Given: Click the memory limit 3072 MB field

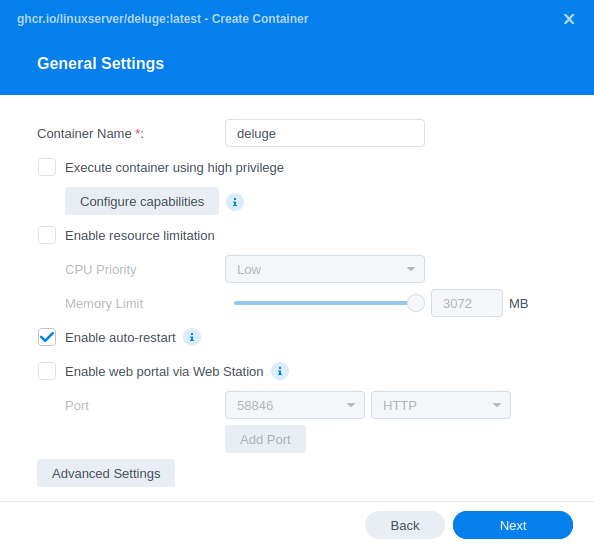Looking at the screenshot, I should [x=467, y=303].
